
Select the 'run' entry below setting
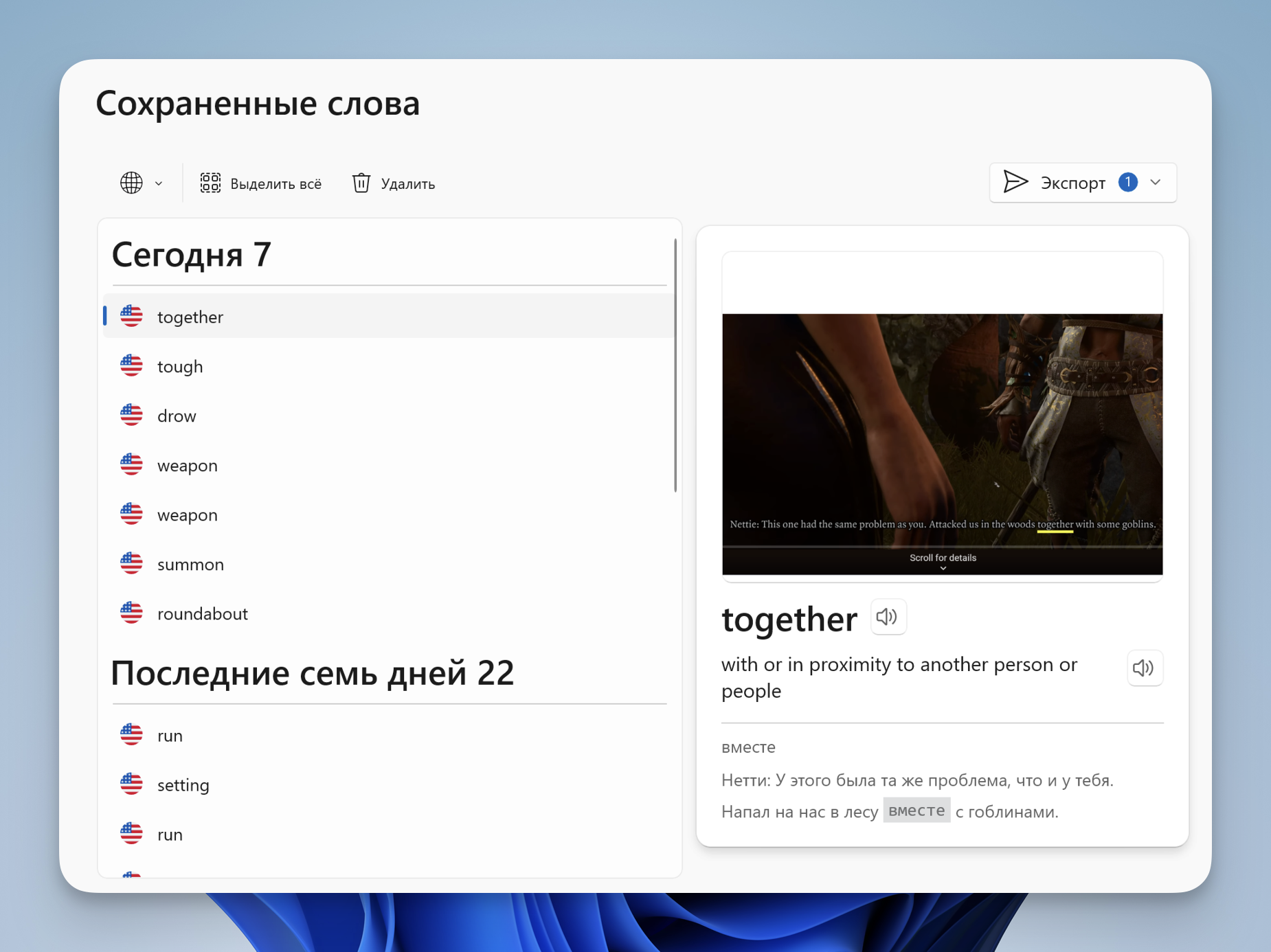pos(387,835)
